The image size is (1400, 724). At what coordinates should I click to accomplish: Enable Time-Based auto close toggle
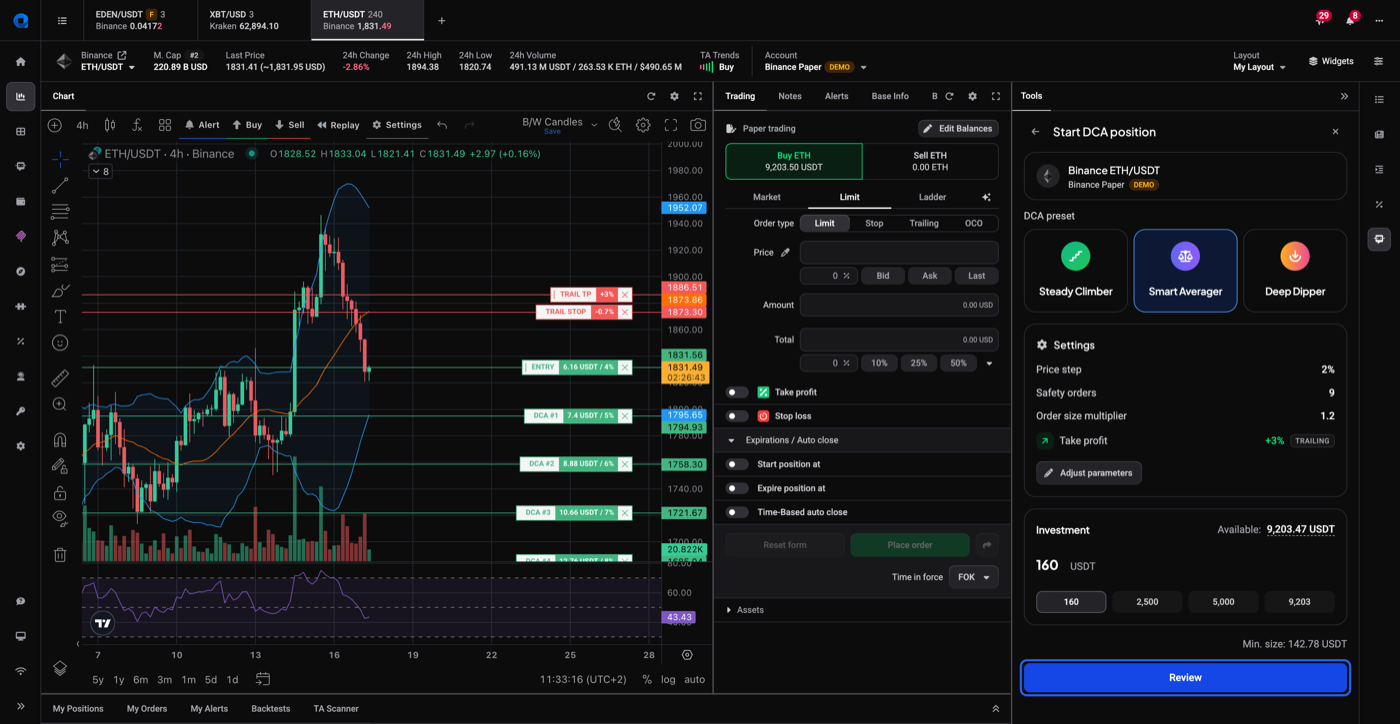pos(737,512)
